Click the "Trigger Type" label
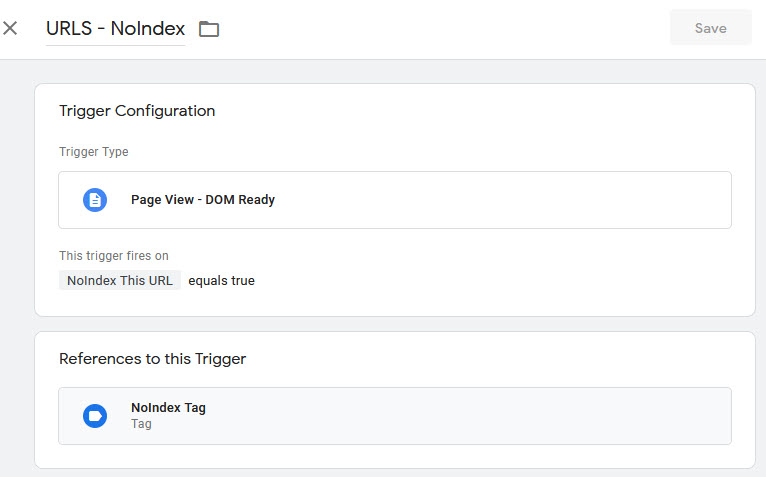The width and height of the screenshot is (766, 477). pyautogui.click(x=94, y=152)
